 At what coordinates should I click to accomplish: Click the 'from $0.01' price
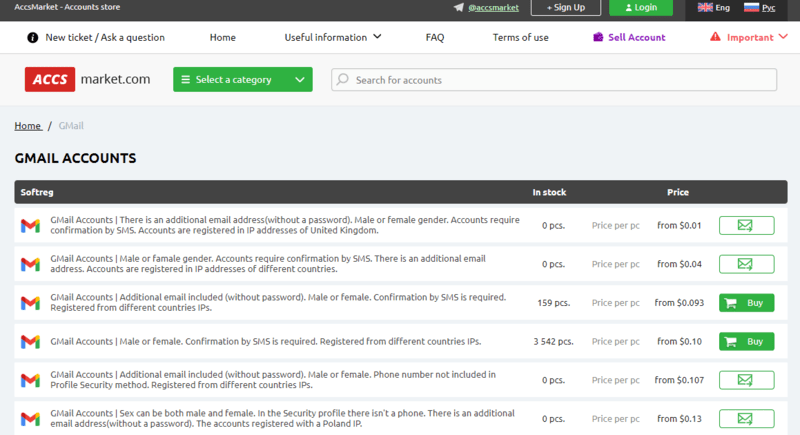pos(679,225)
